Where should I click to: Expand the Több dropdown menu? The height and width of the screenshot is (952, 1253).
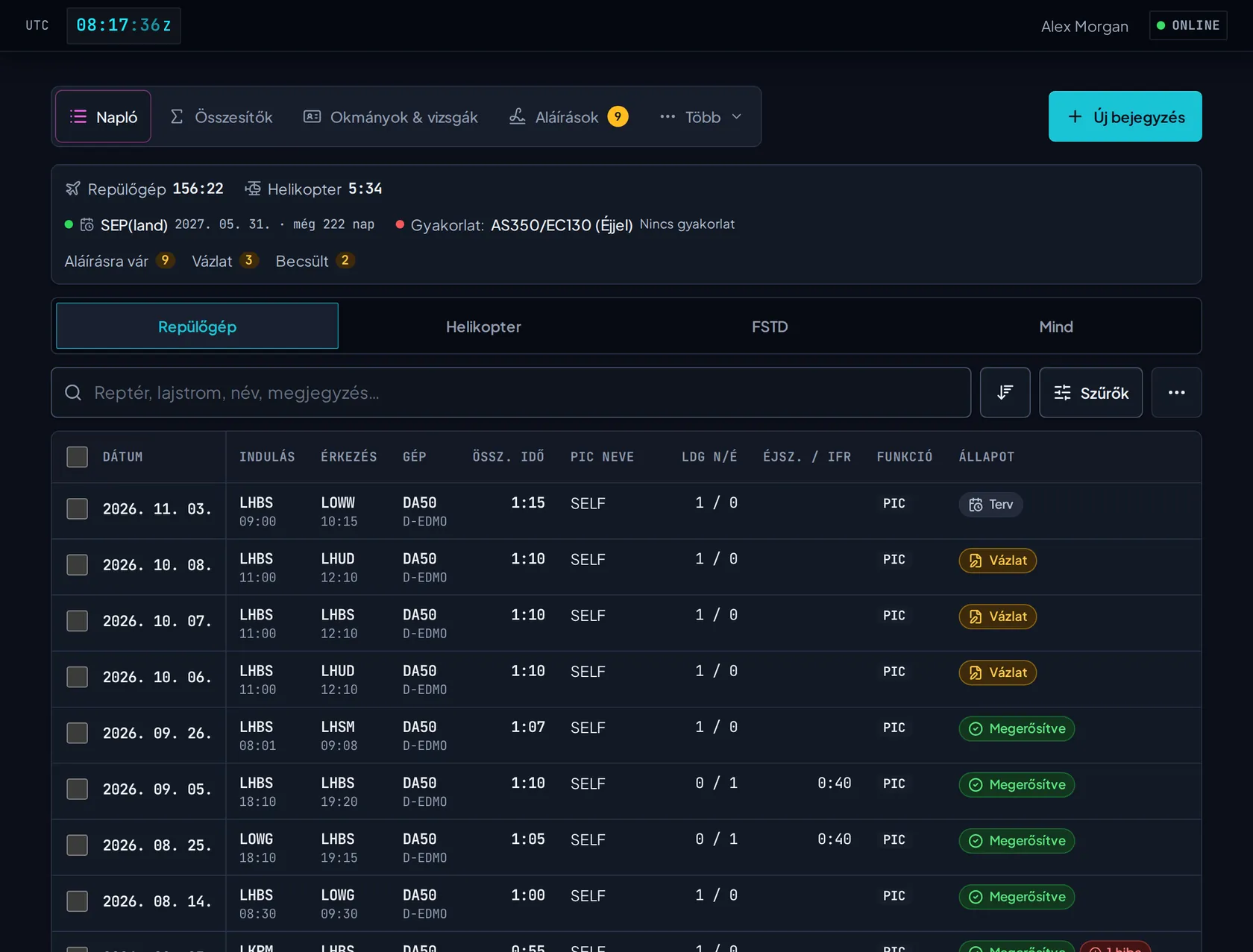pos(700,116)
